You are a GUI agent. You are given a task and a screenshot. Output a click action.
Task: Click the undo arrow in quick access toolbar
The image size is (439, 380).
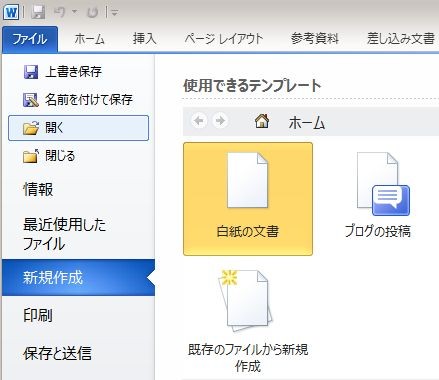coord(60,12)
